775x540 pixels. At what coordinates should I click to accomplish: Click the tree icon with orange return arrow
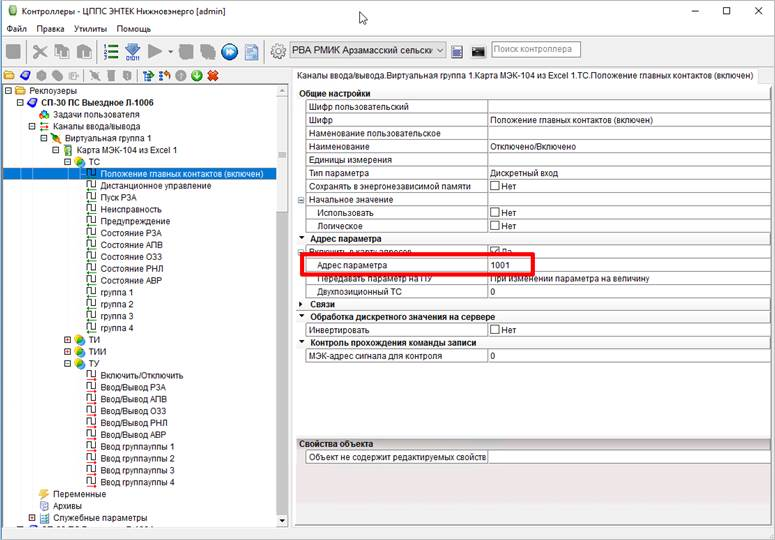pos(165,76)
